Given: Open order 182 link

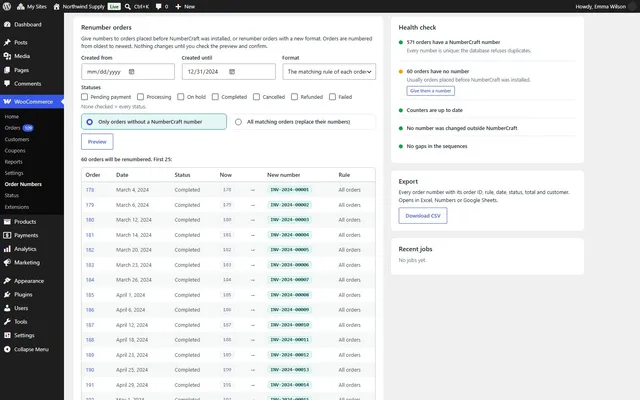Looking at the screenshot, I should (x=90, y=250).
